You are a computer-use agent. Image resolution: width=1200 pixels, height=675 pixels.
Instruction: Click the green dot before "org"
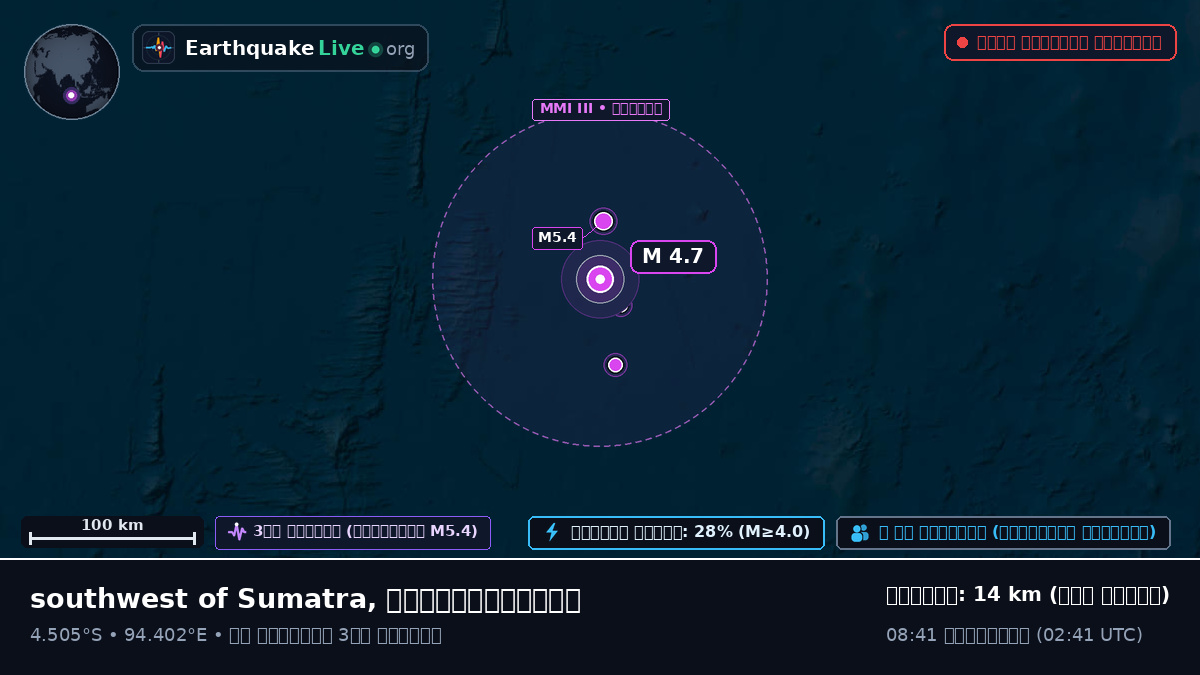click(x=375, y=49)
